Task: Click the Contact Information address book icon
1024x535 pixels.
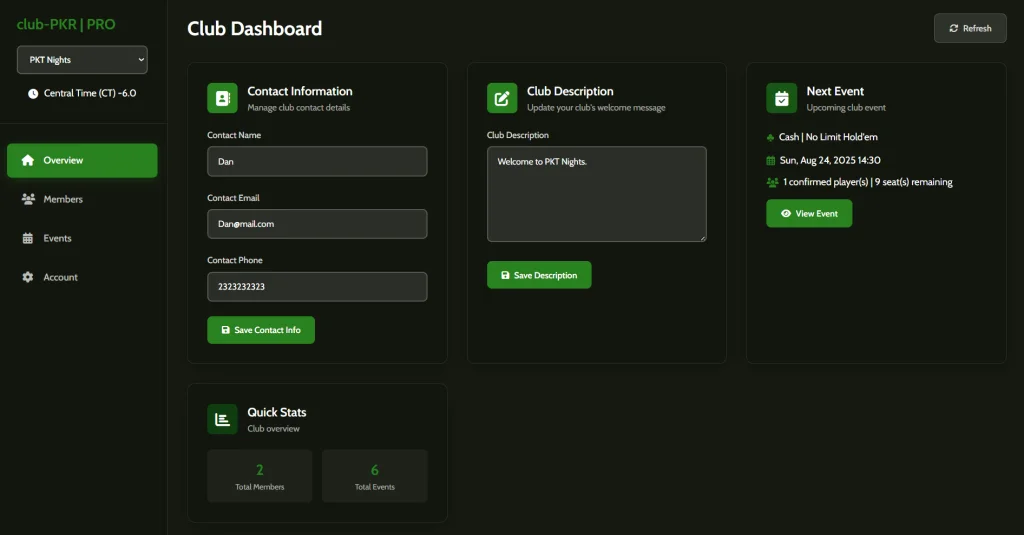Action: [x=222, y=98]
